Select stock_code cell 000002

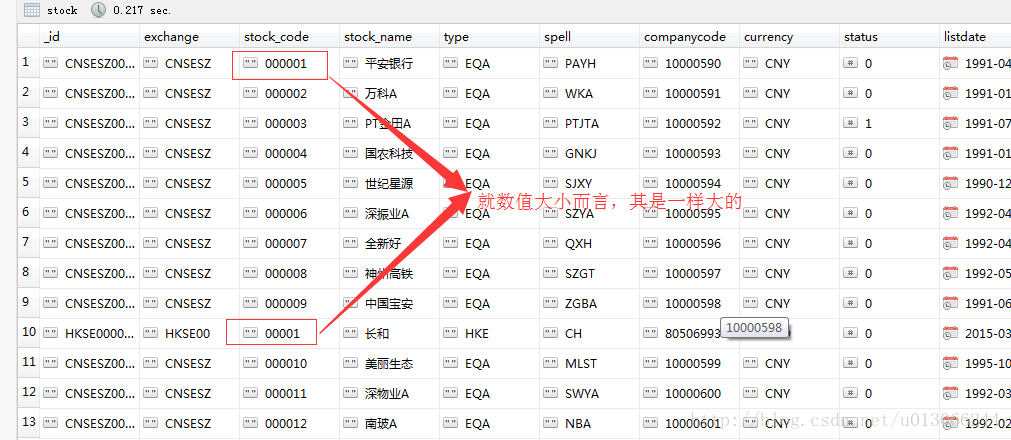tap(289, 94)
